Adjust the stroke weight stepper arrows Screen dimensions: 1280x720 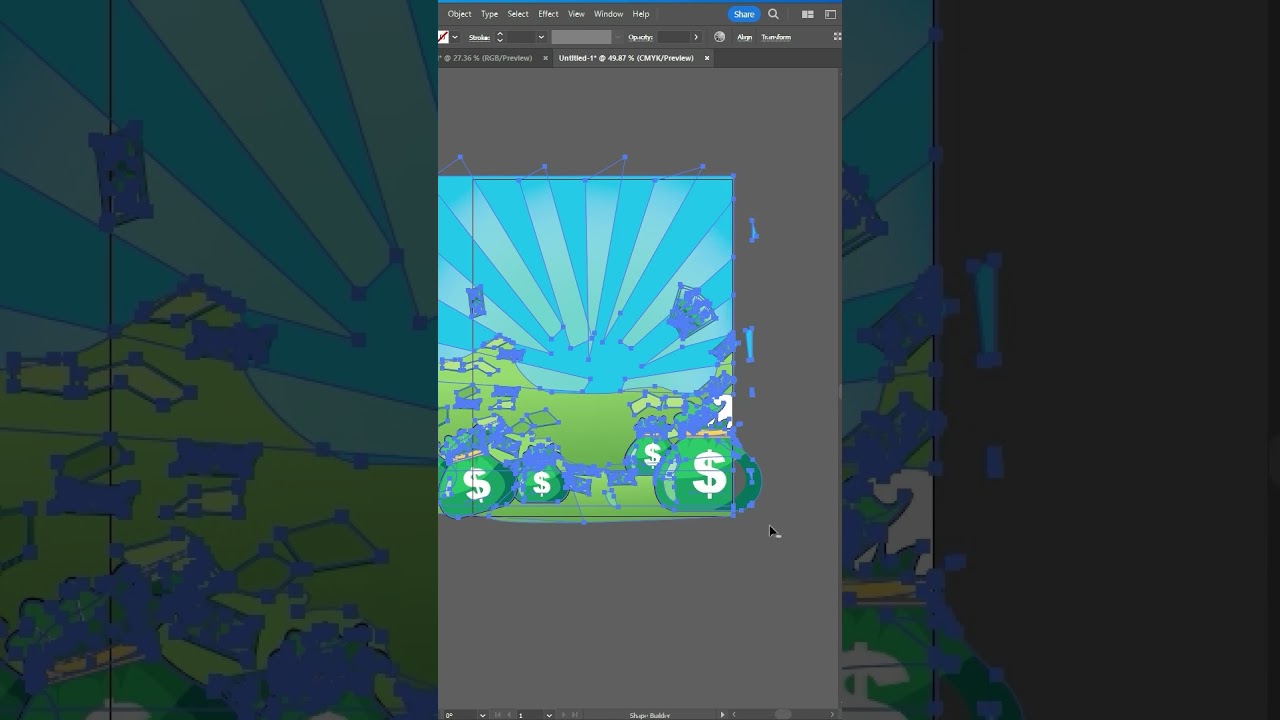[500, 37]
